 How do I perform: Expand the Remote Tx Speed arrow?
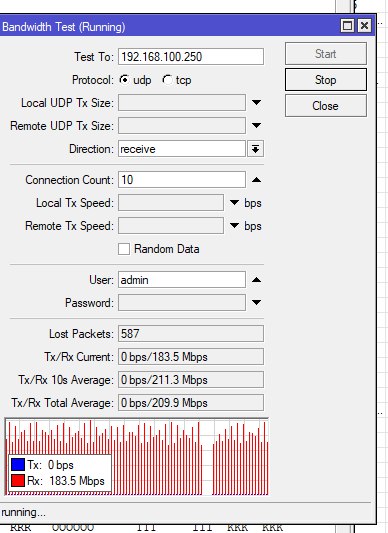click(234, 225)
